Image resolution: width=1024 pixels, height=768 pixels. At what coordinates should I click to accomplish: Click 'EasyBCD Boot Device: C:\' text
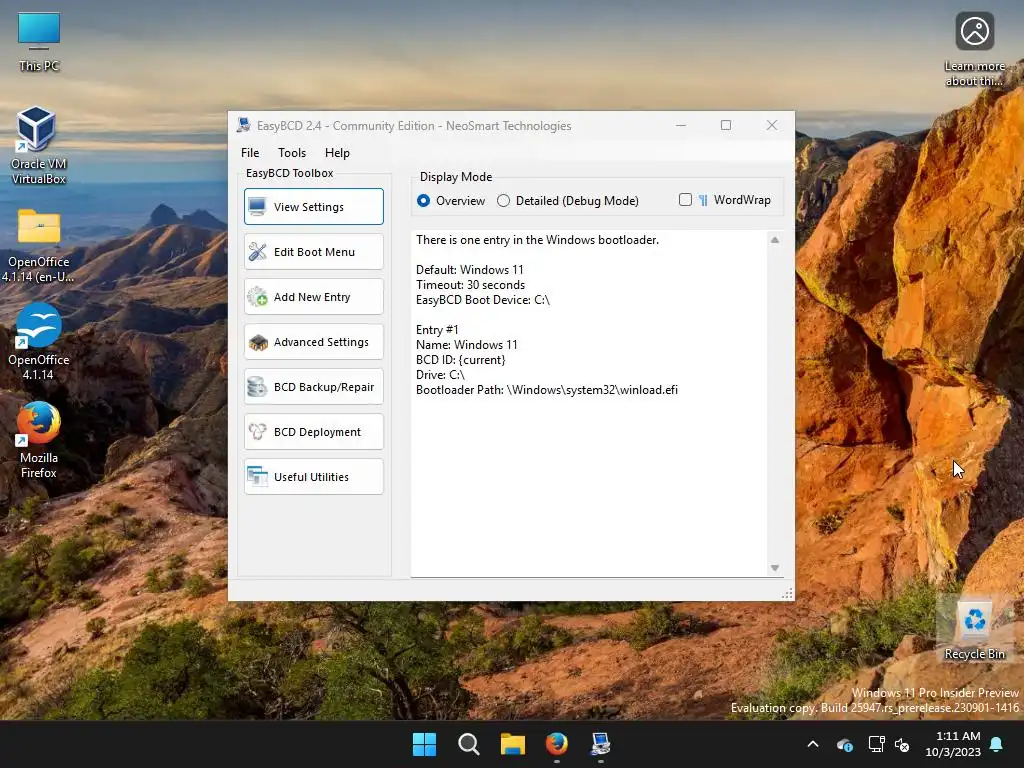pyautogui.click(x=483, y=300)
